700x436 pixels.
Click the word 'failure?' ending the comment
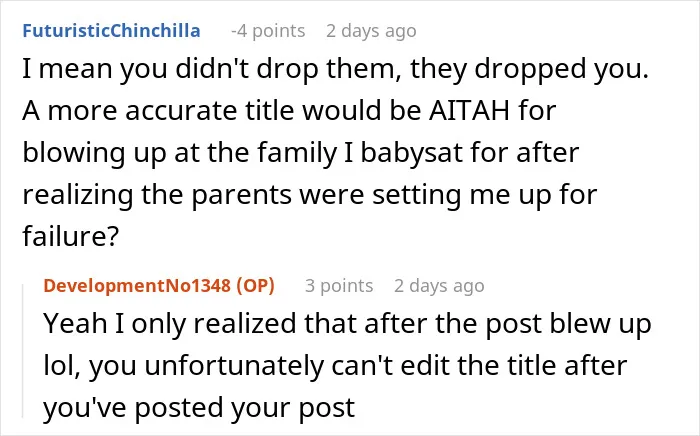click(x=71, y=236)
